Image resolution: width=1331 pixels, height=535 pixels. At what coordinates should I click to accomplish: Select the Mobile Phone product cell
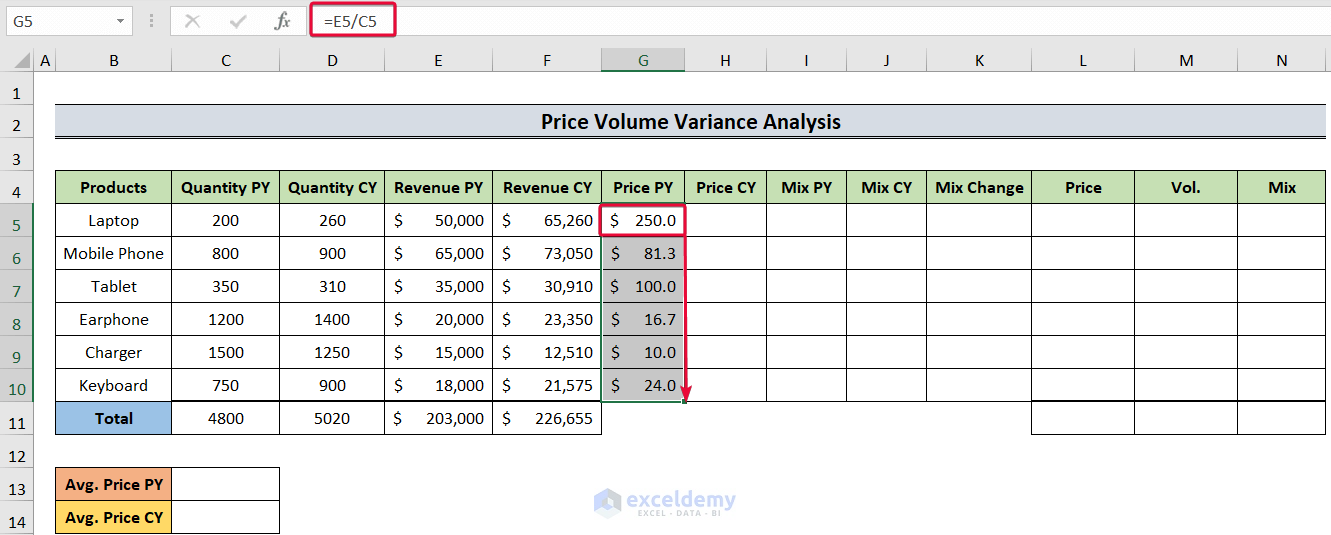pos(114,253)
